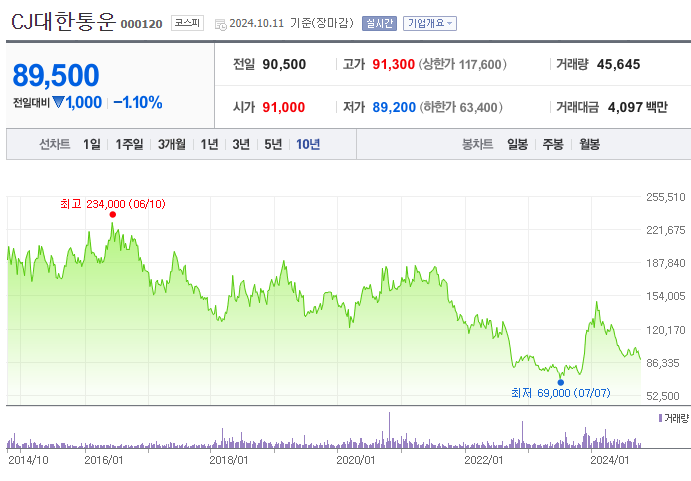The width and height of the screenshot is (691, 481).
Task: Click the 하한가 63,400 text
Action: click(x=461, y=107)
